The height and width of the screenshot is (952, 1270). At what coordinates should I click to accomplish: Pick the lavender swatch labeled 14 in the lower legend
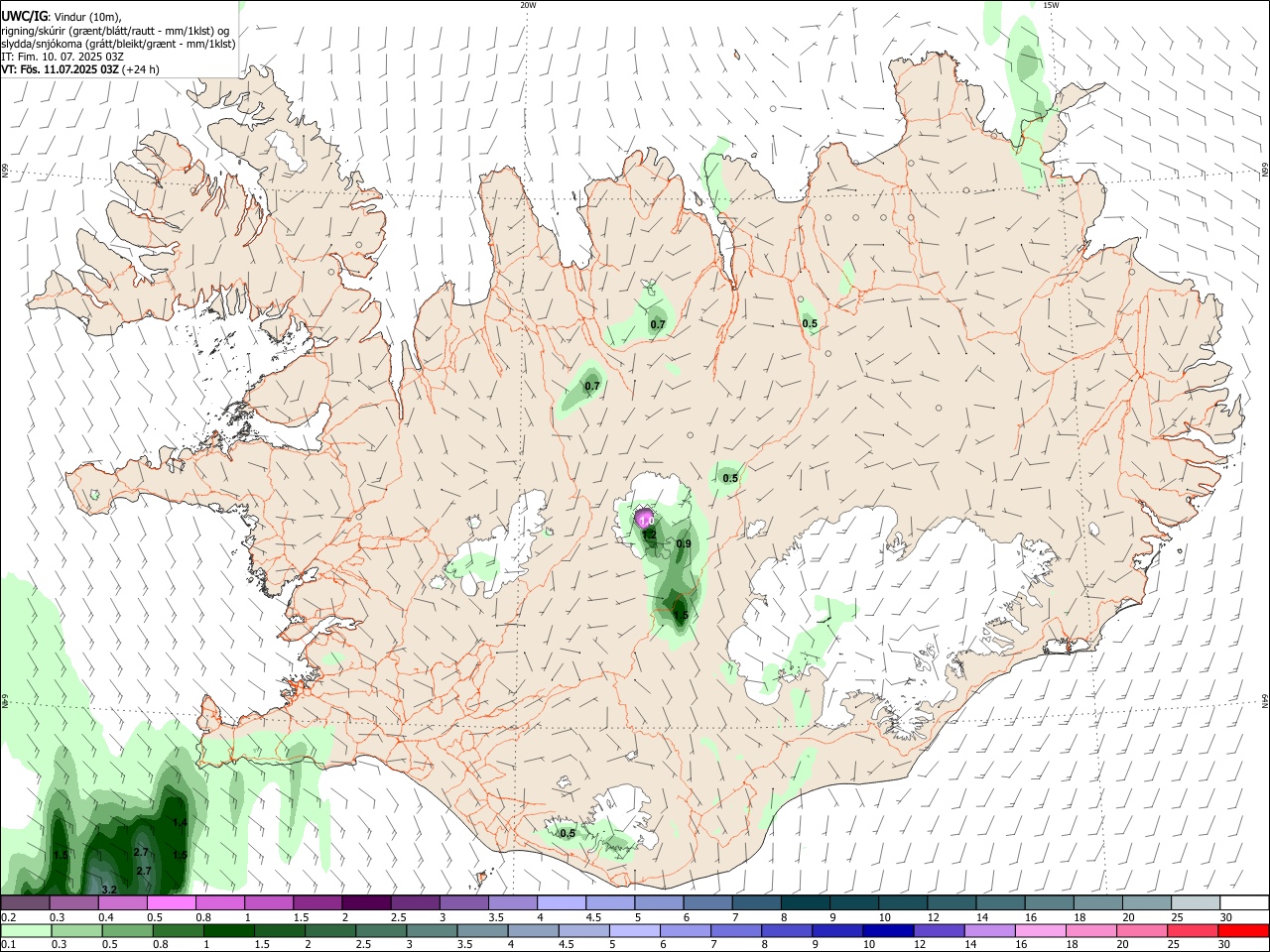[x=989, y=931]
